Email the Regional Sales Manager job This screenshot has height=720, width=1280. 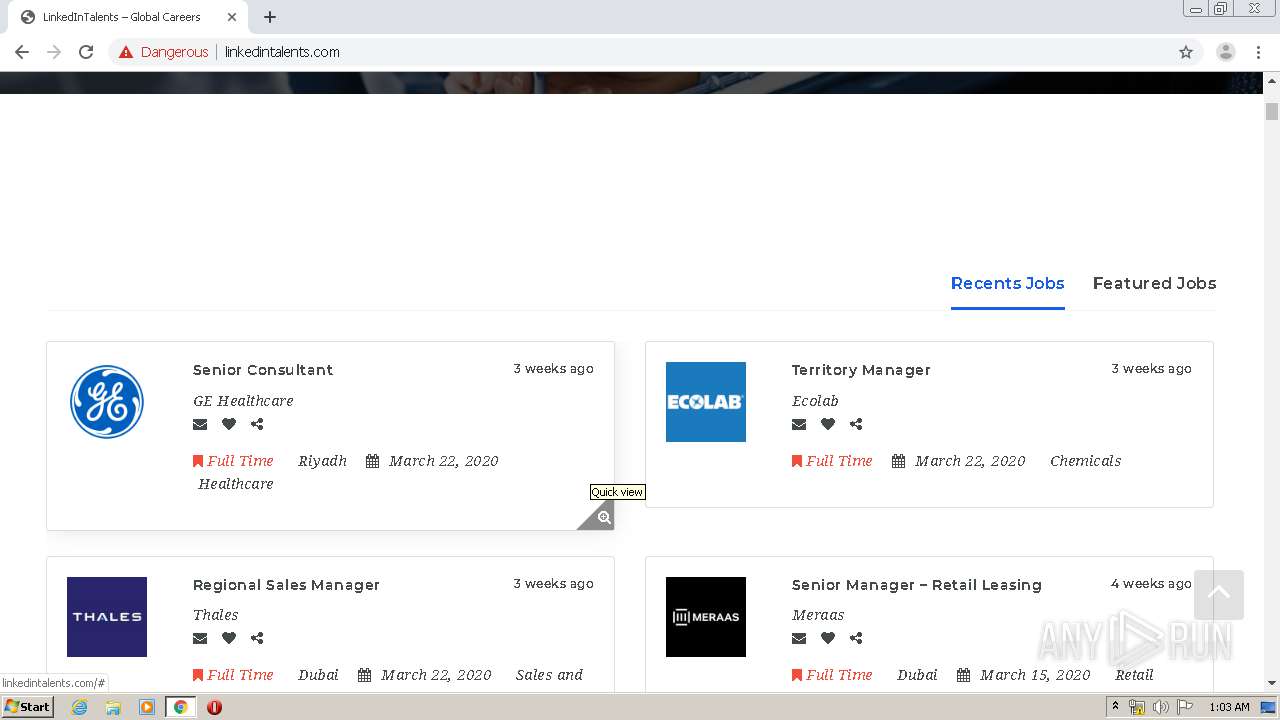200,638
